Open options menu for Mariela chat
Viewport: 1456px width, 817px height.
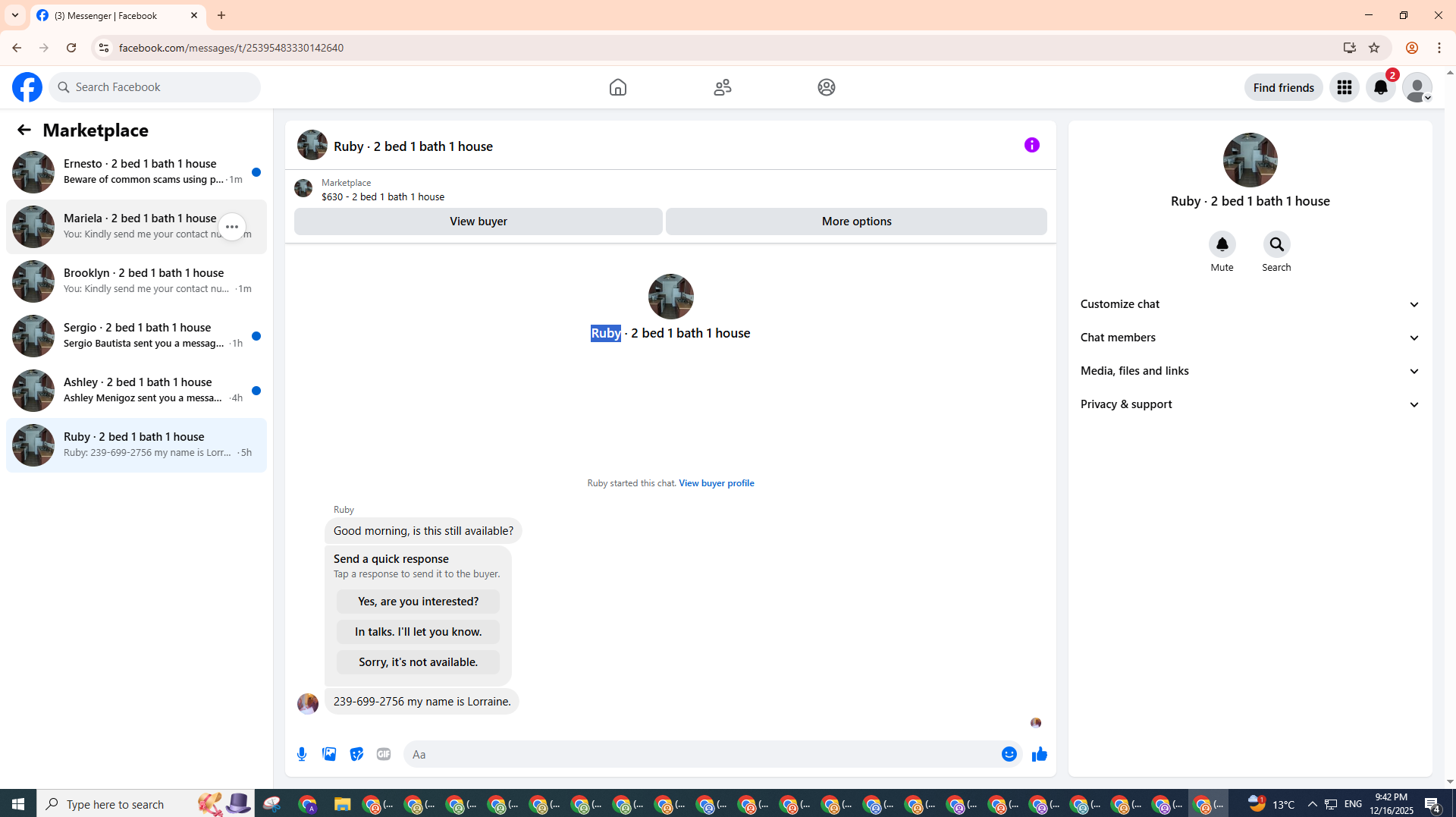tap(232, 227)
